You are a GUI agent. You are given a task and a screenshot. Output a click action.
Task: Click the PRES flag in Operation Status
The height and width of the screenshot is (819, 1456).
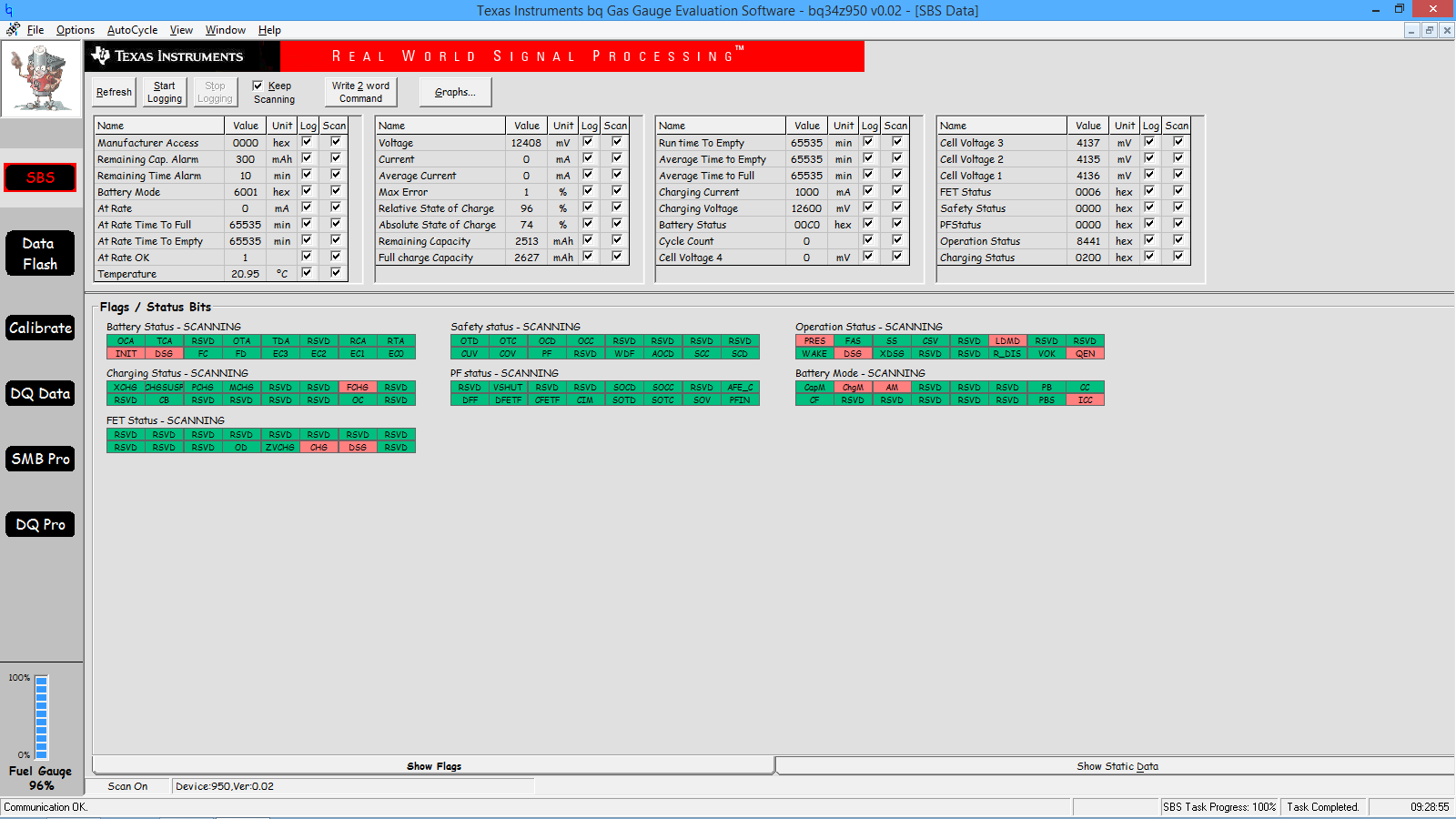click(814, 341)
